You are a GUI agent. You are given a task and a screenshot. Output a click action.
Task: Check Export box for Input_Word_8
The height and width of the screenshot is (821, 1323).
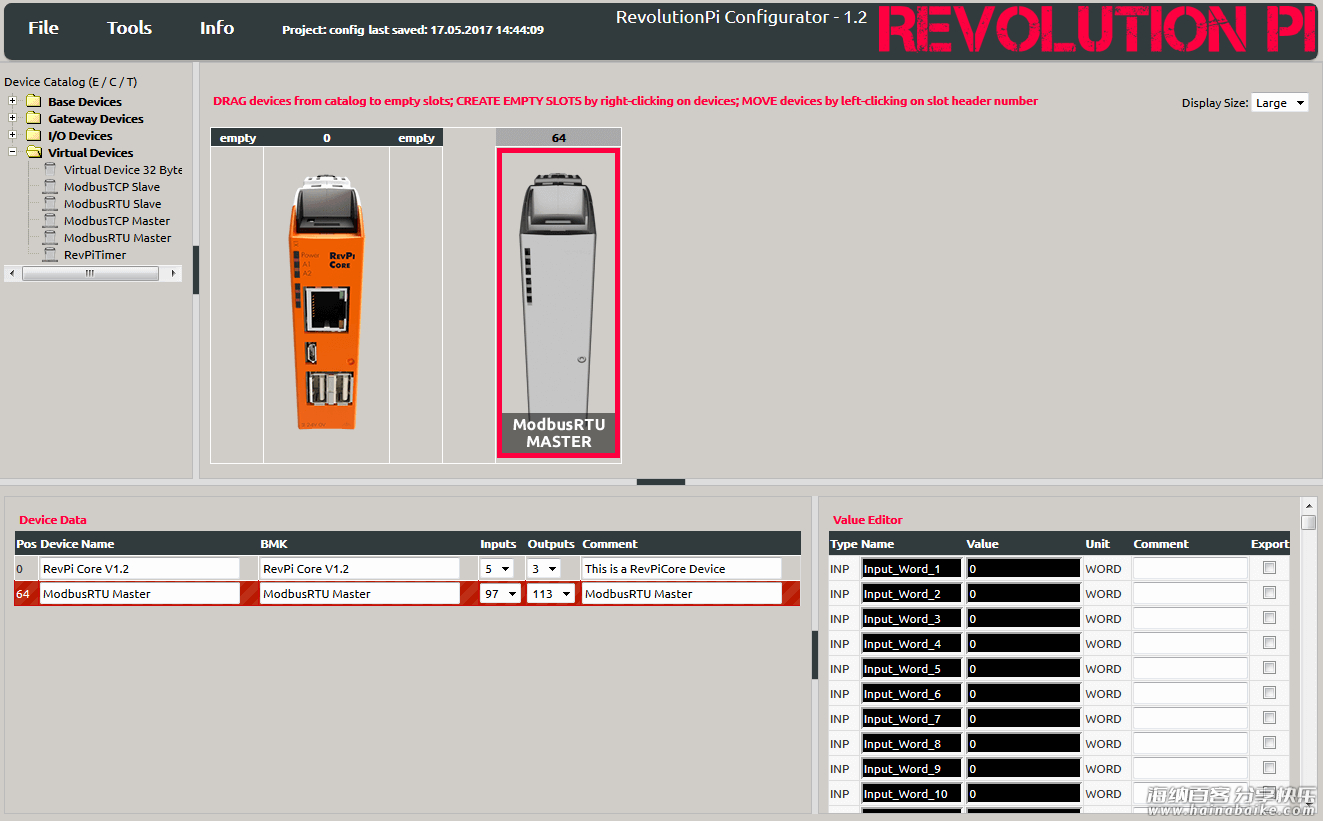(x=1269, y=742)
